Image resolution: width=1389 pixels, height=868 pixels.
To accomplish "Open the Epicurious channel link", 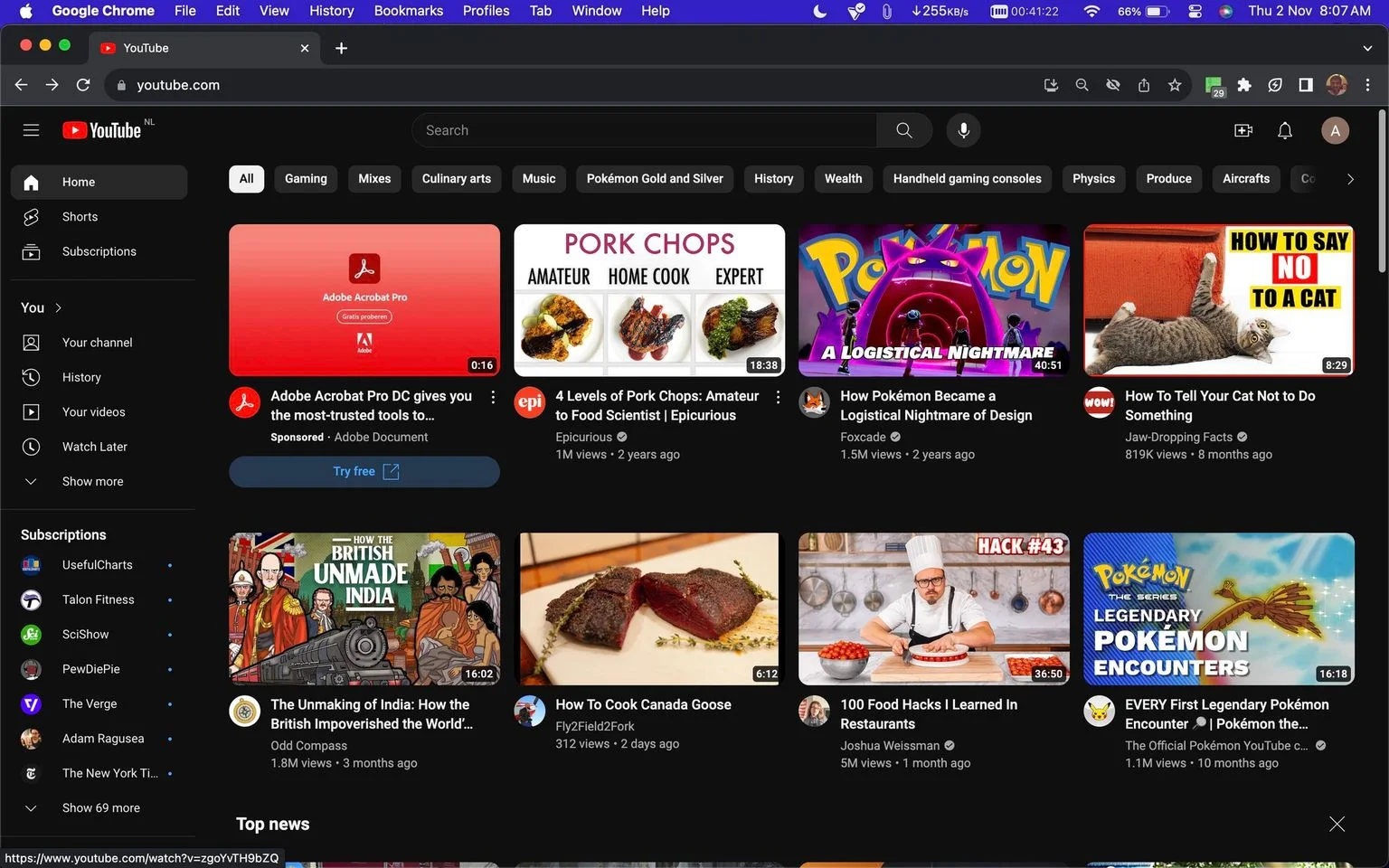I will pyautogui.click(x=583, y=437).
